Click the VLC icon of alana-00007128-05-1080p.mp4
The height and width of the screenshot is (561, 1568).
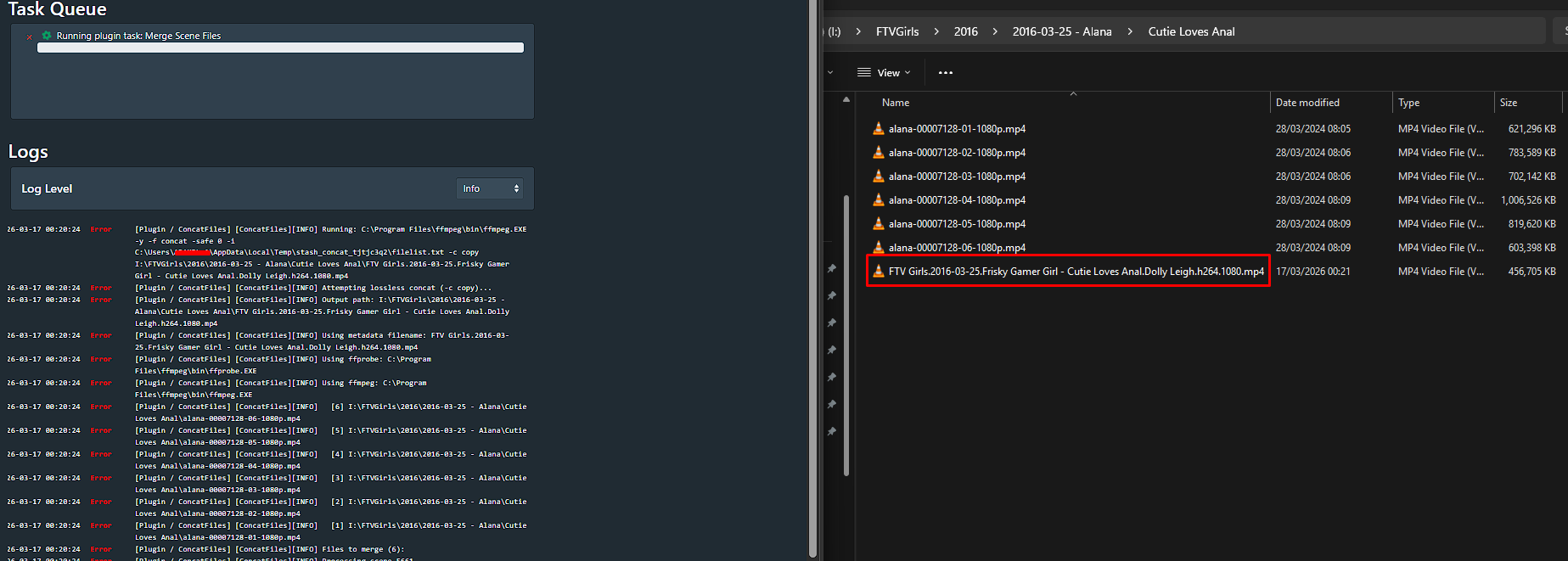tap(879, 224)
